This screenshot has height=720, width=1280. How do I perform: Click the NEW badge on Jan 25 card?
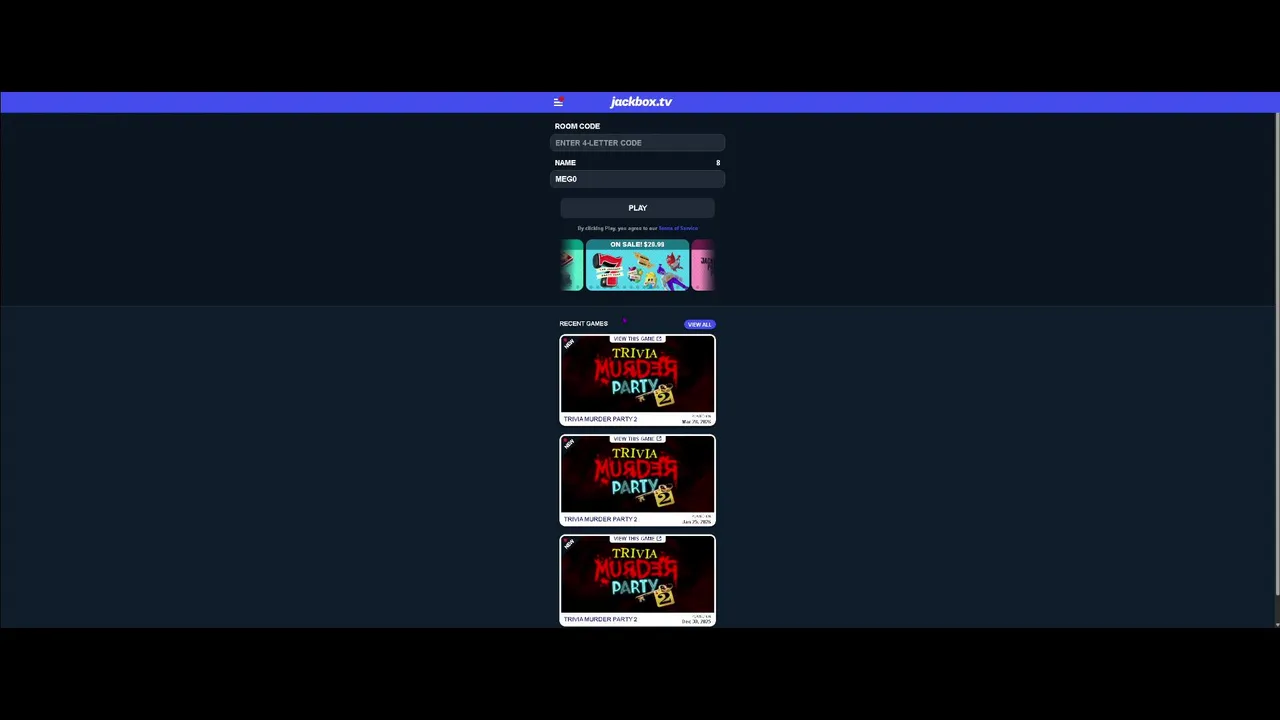pos(569,444)
